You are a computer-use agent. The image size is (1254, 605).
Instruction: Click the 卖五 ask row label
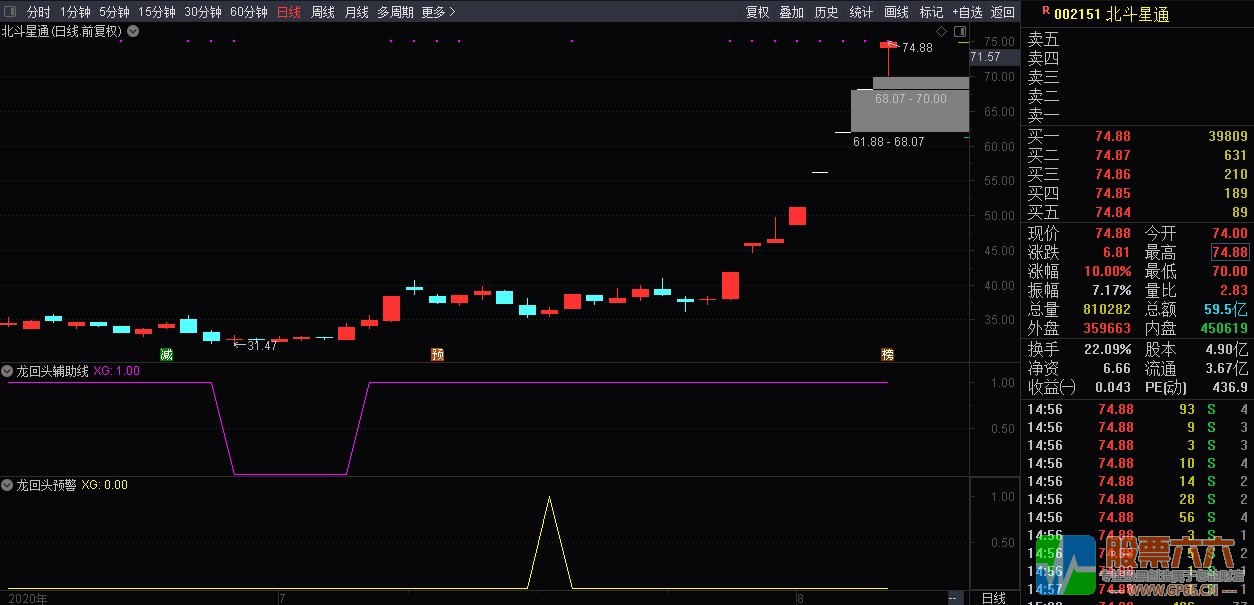pyautogui.click(x=1043, y=39)
